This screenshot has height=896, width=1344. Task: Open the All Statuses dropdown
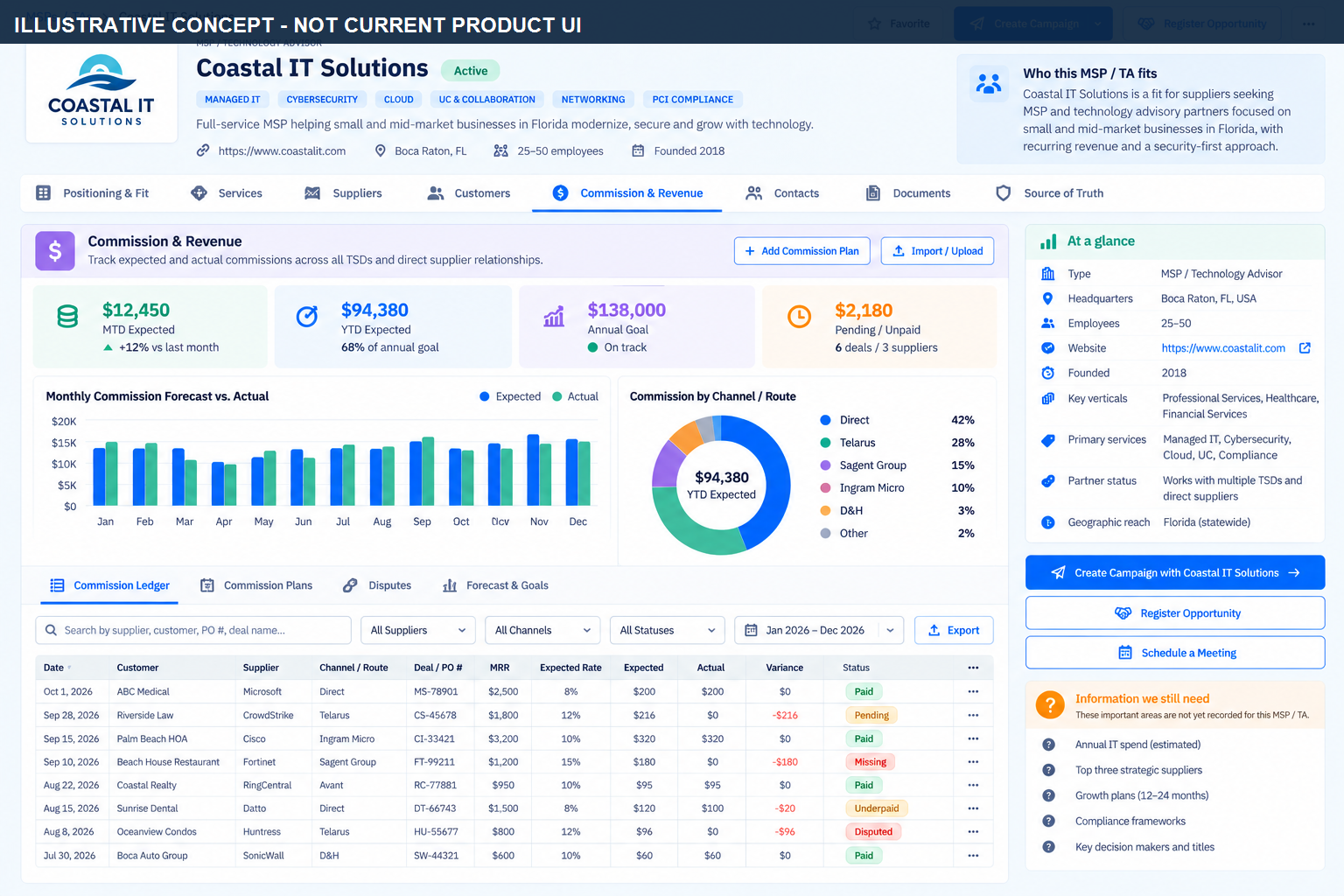668,630
